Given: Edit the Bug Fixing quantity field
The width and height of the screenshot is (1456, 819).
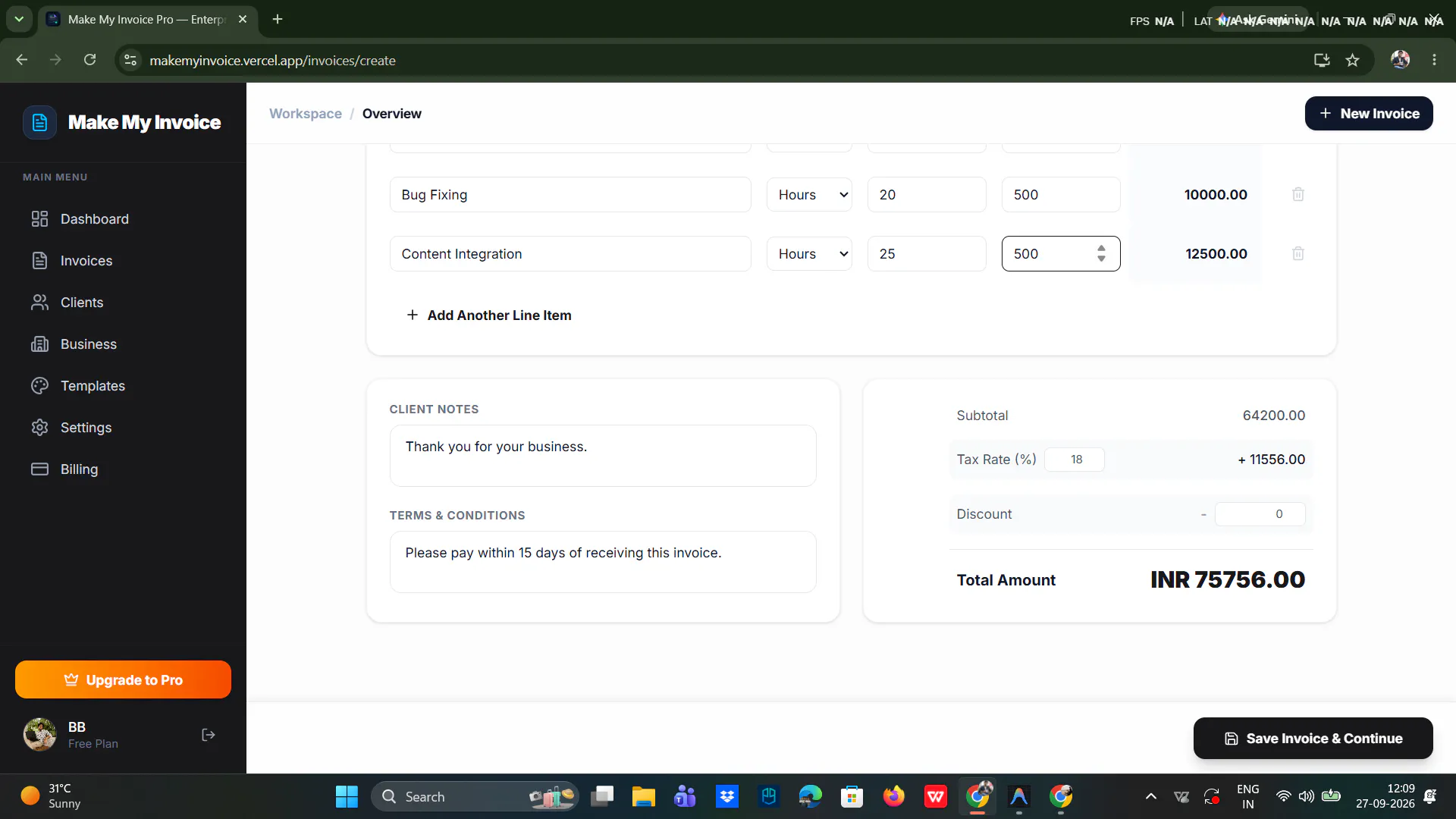Looking at the screenshot, I should click(927, 195).
